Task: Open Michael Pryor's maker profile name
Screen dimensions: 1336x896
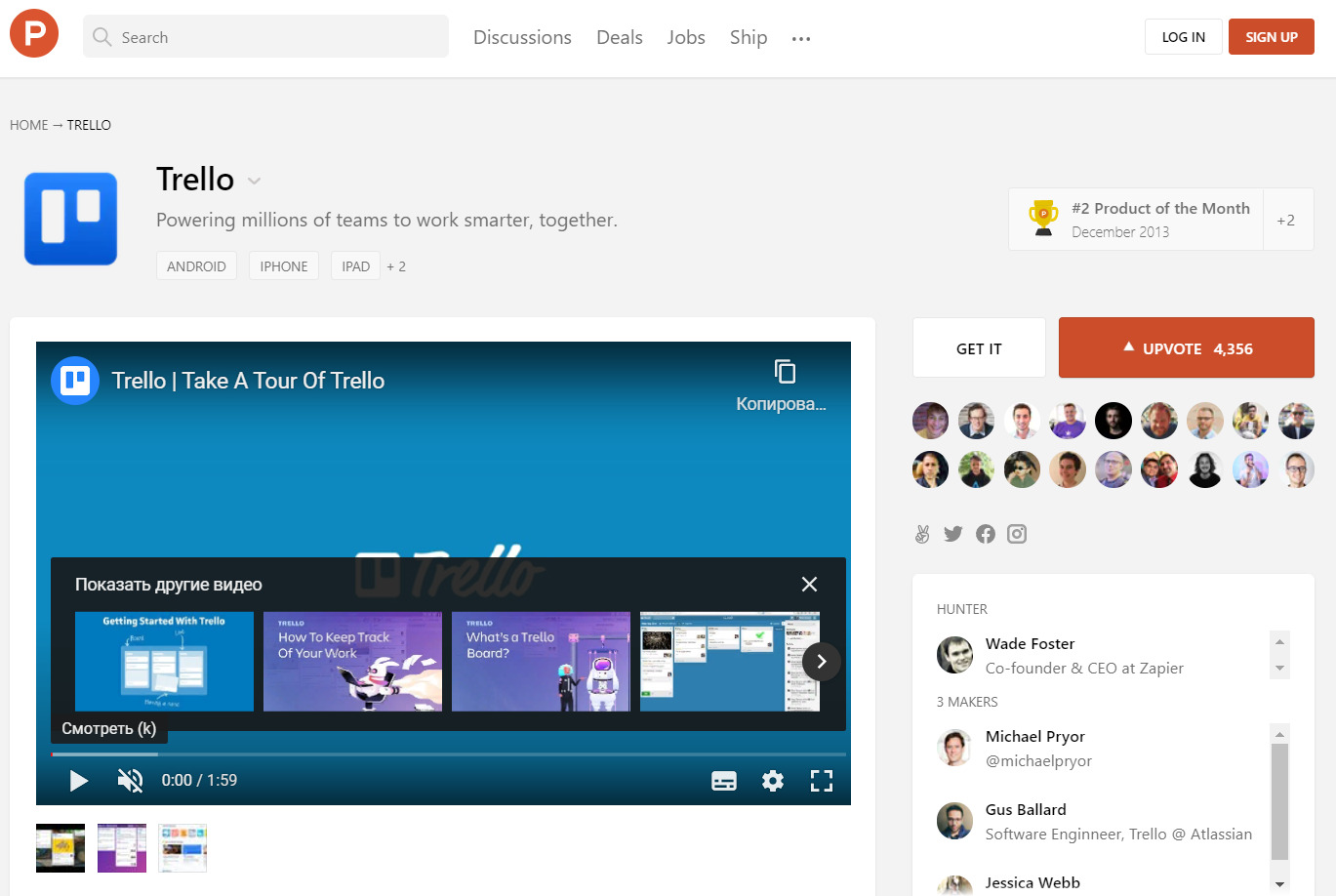Action: [1035, 736]
